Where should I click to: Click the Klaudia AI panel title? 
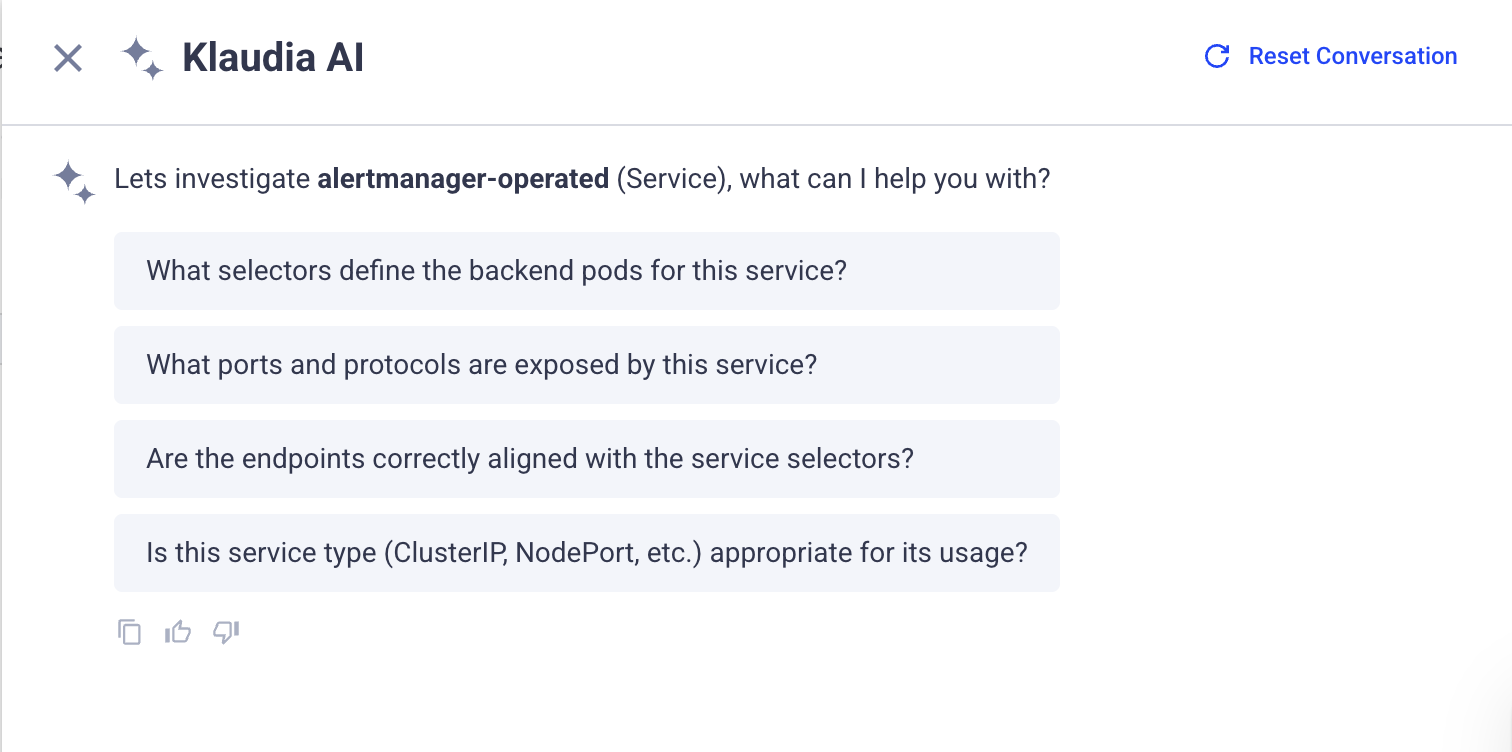[x=273, y=58]
